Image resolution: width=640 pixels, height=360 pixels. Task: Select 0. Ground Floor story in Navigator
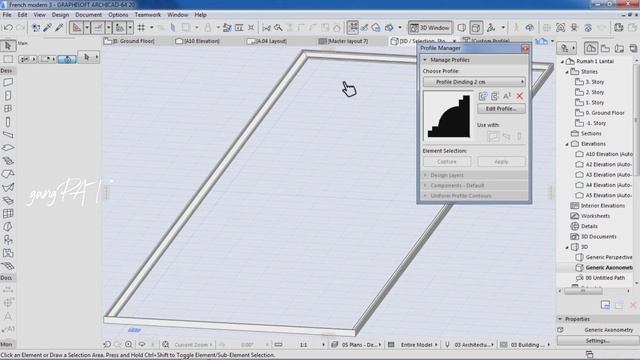(x=600, y=113)
